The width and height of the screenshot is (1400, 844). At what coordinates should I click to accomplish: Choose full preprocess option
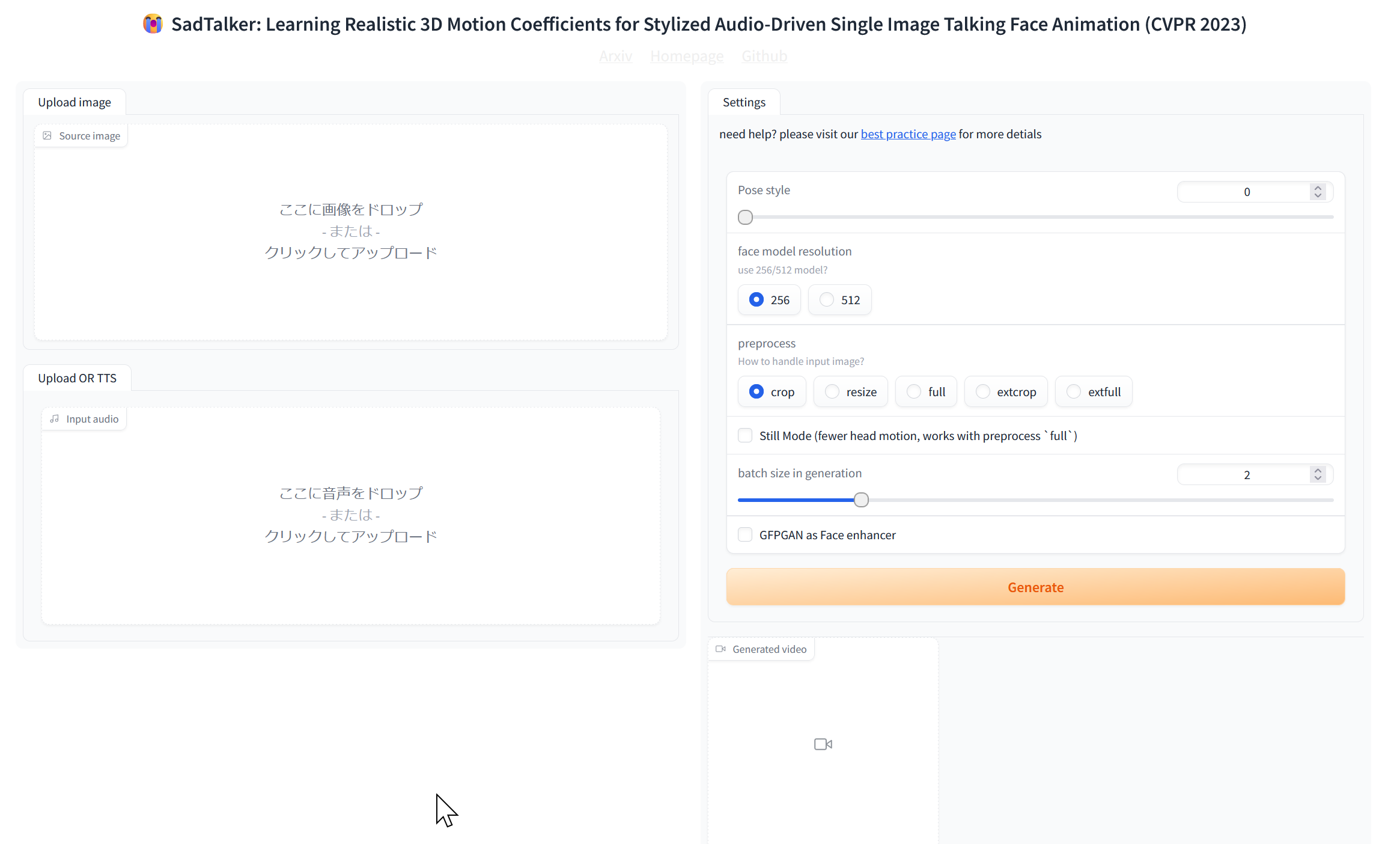click(926, 392)
